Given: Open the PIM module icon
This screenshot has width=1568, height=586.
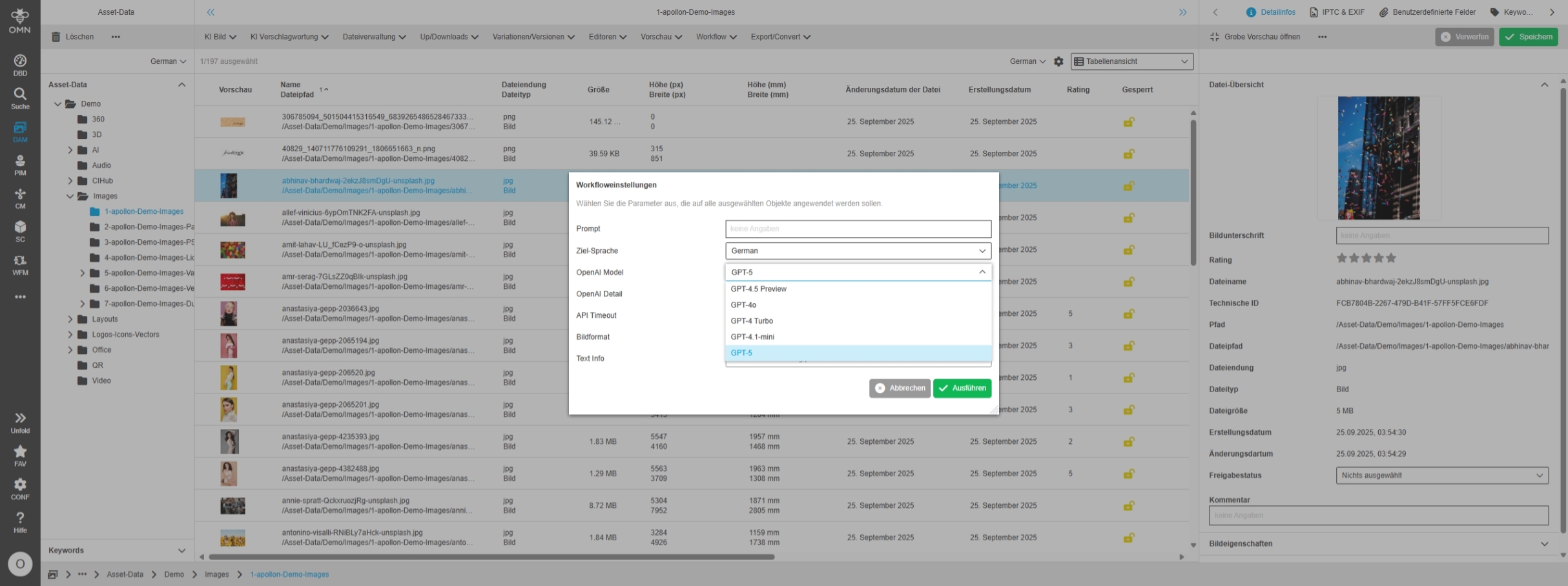Looking at the screenshot, I should 20,165.
